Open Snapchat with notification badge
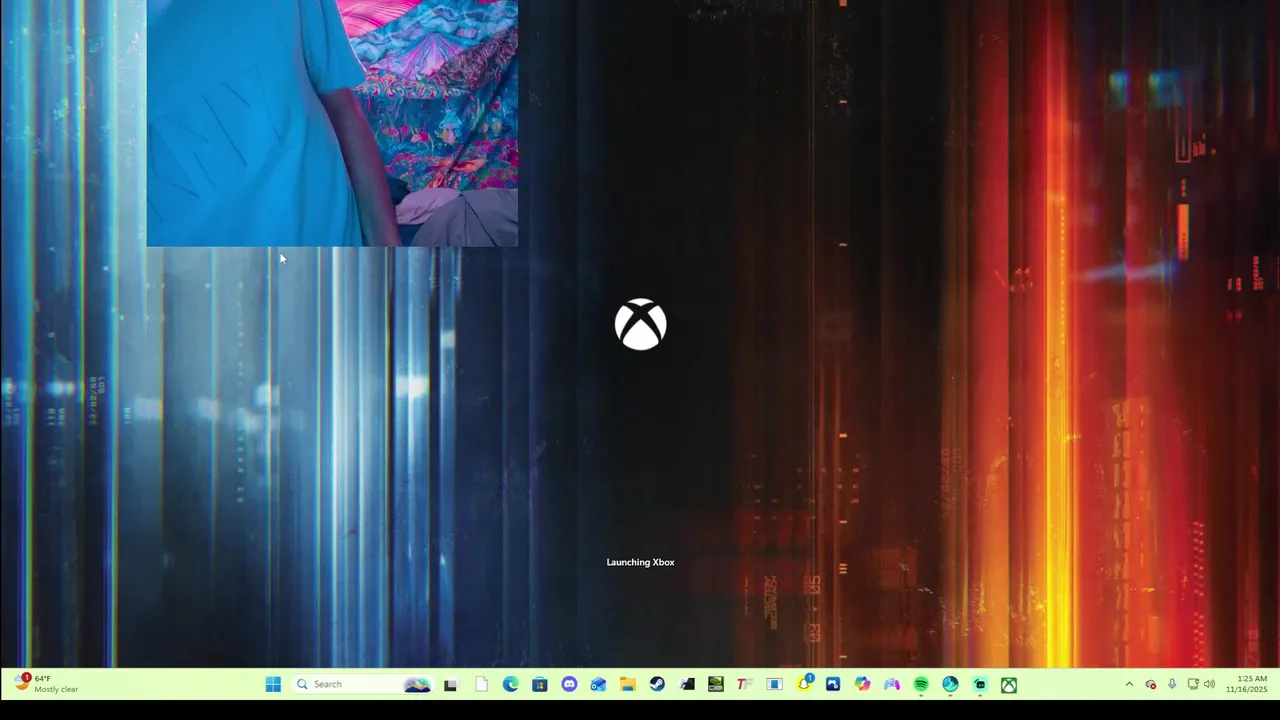1280x720 pixels. pyautogui.click(x=804, y=685)
